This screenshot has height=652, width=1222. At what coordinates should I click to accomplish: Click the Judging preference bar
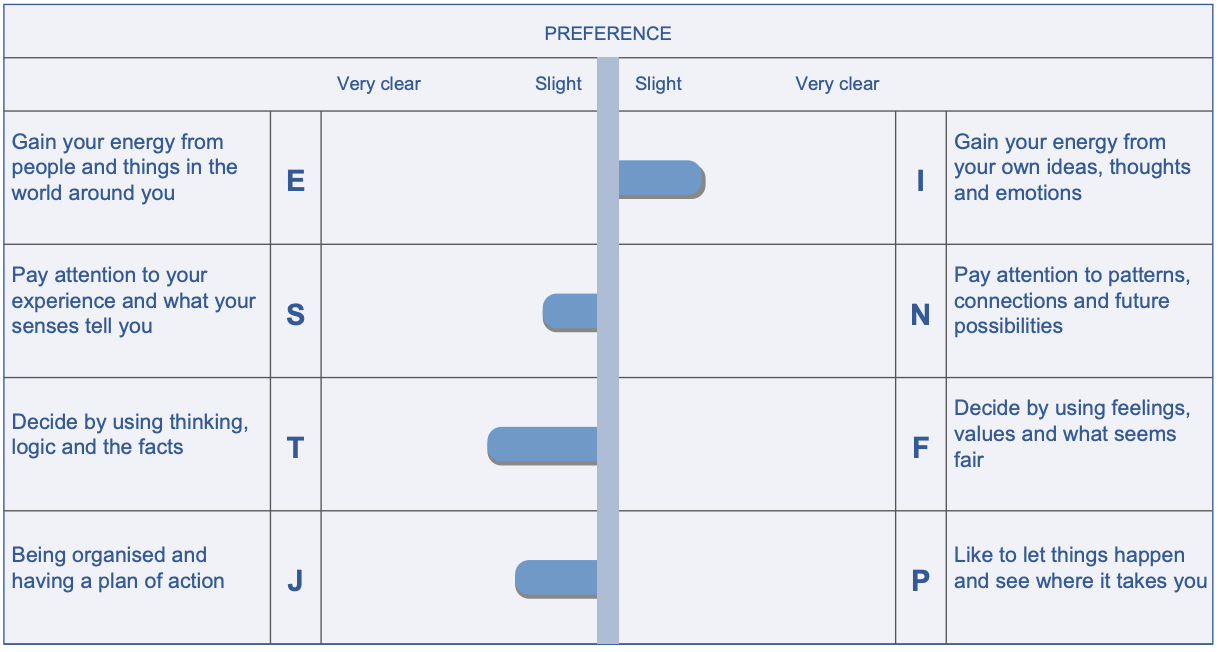pyautogui.click(x=557, y=579)
